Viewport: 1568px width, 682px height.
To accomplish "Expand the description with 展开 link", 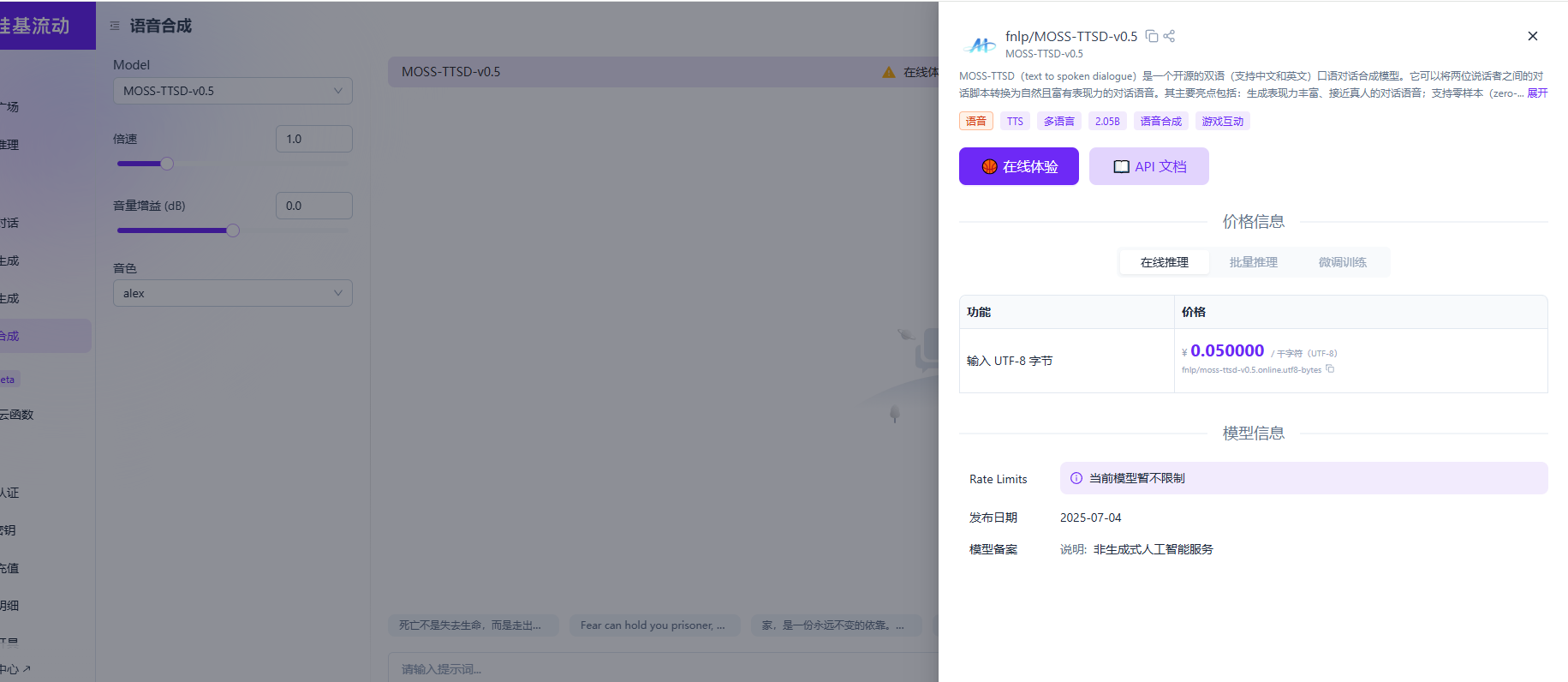I will (1537, 93).
